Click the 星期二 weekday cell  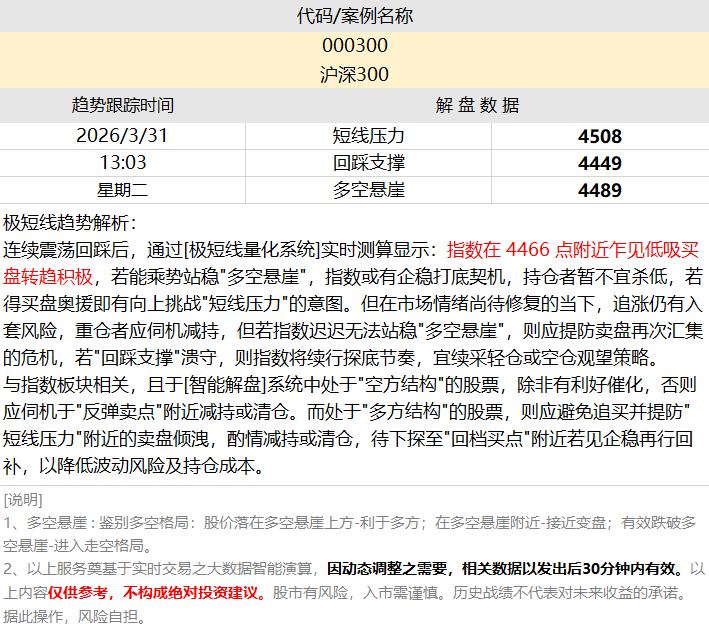pyautogui.click(x=122, y=190)
